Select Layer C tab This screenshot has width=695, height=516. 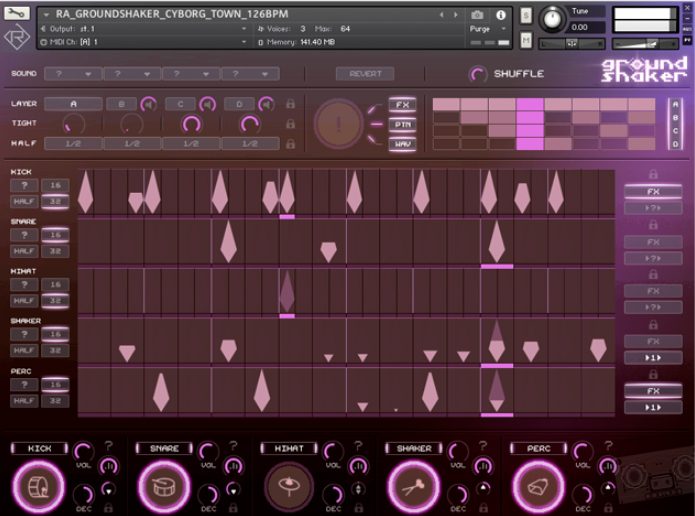(x=180, y=104)
